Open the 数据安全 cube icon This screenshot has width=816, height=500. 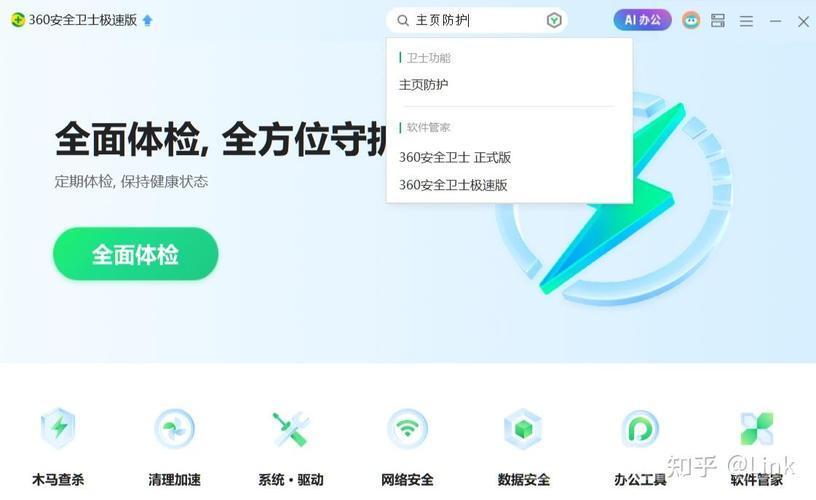524,429
